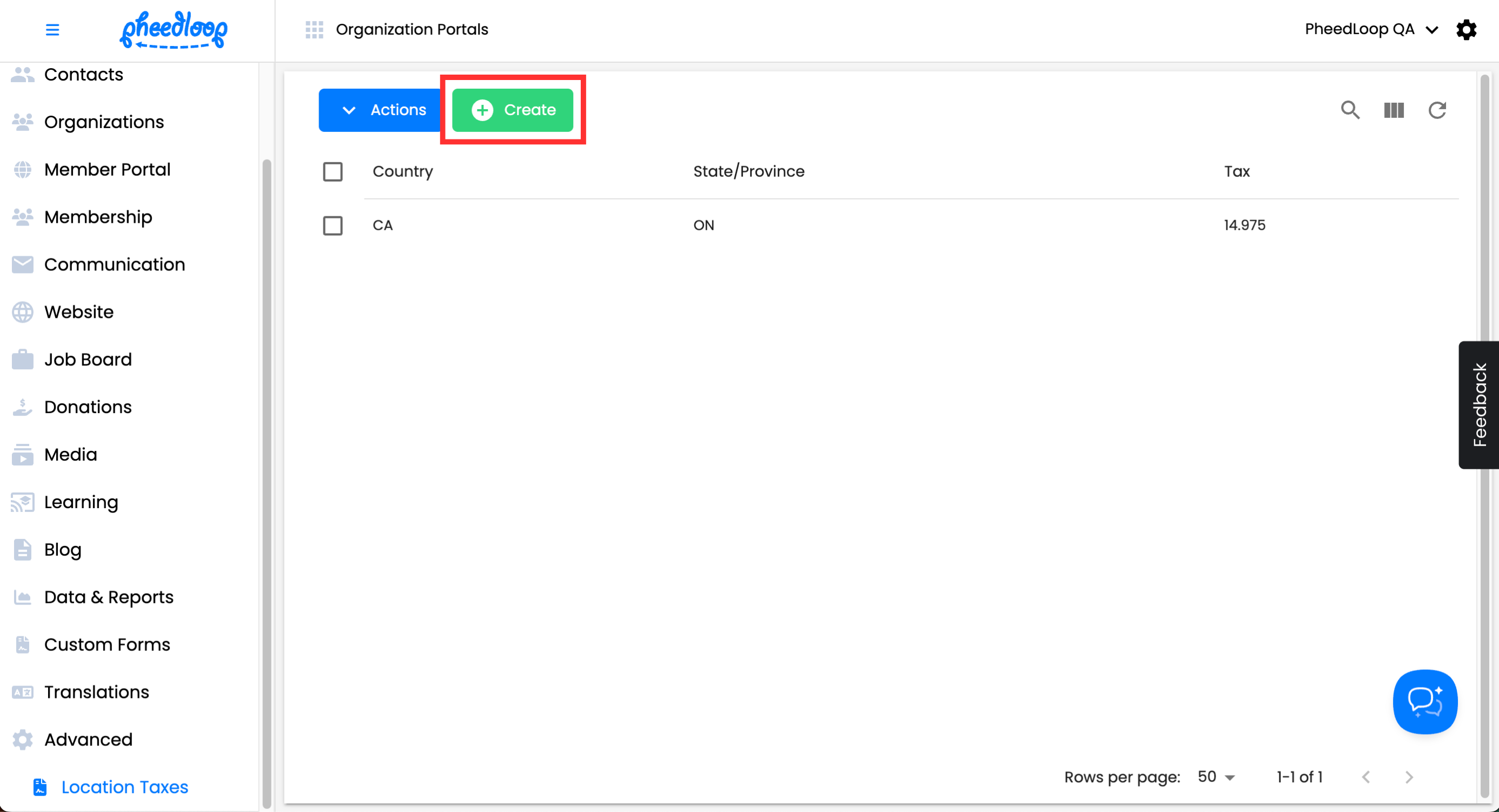Click the hamburger menu icon

(52, 29)
